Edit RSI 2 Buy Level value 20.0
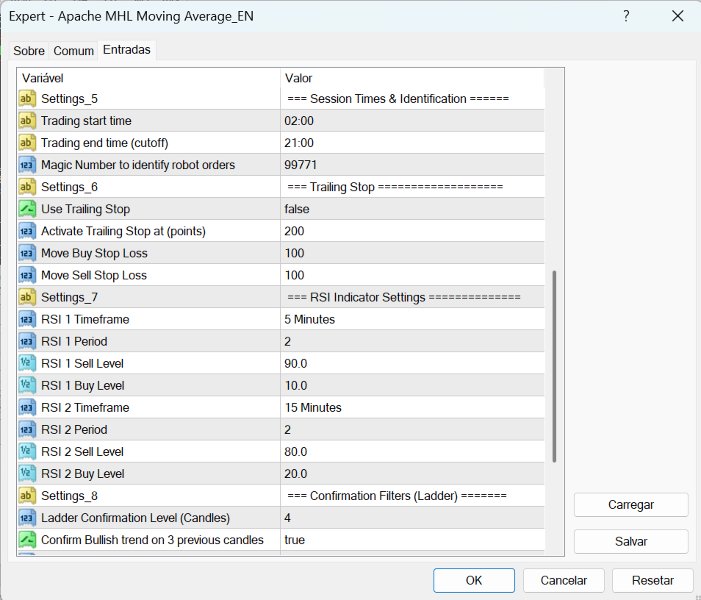This screenshot has height=600, width=701. pyautogui.click(x=412, y=473)
